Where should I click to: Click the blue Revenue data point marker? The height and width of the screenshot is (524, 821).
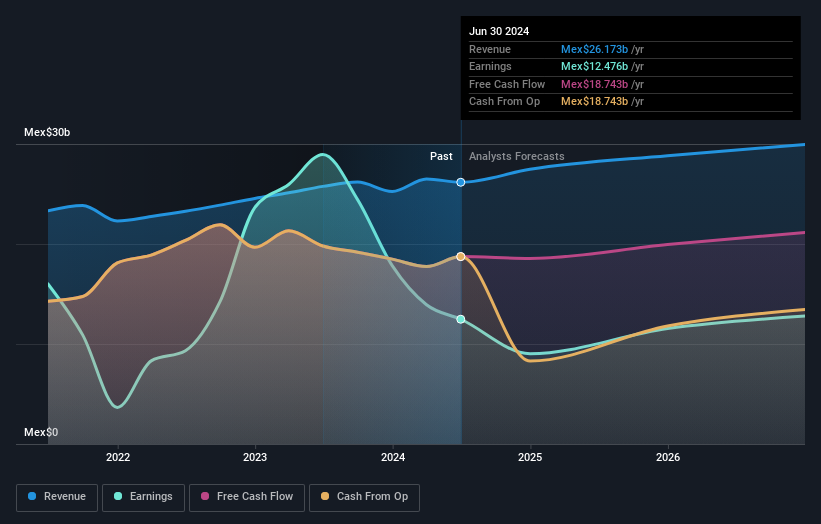tap(461, 182)
